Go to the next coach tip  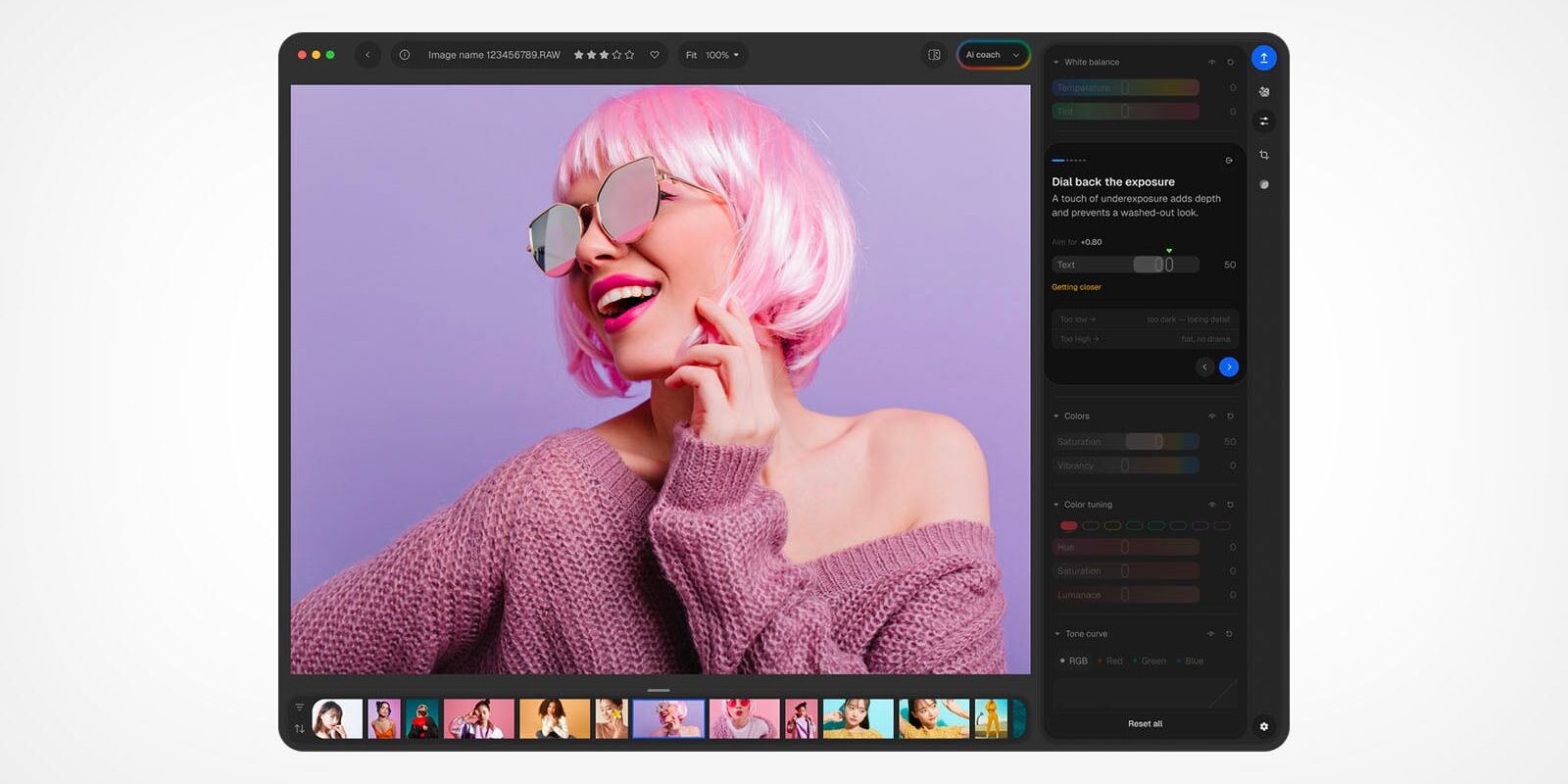1229,367
